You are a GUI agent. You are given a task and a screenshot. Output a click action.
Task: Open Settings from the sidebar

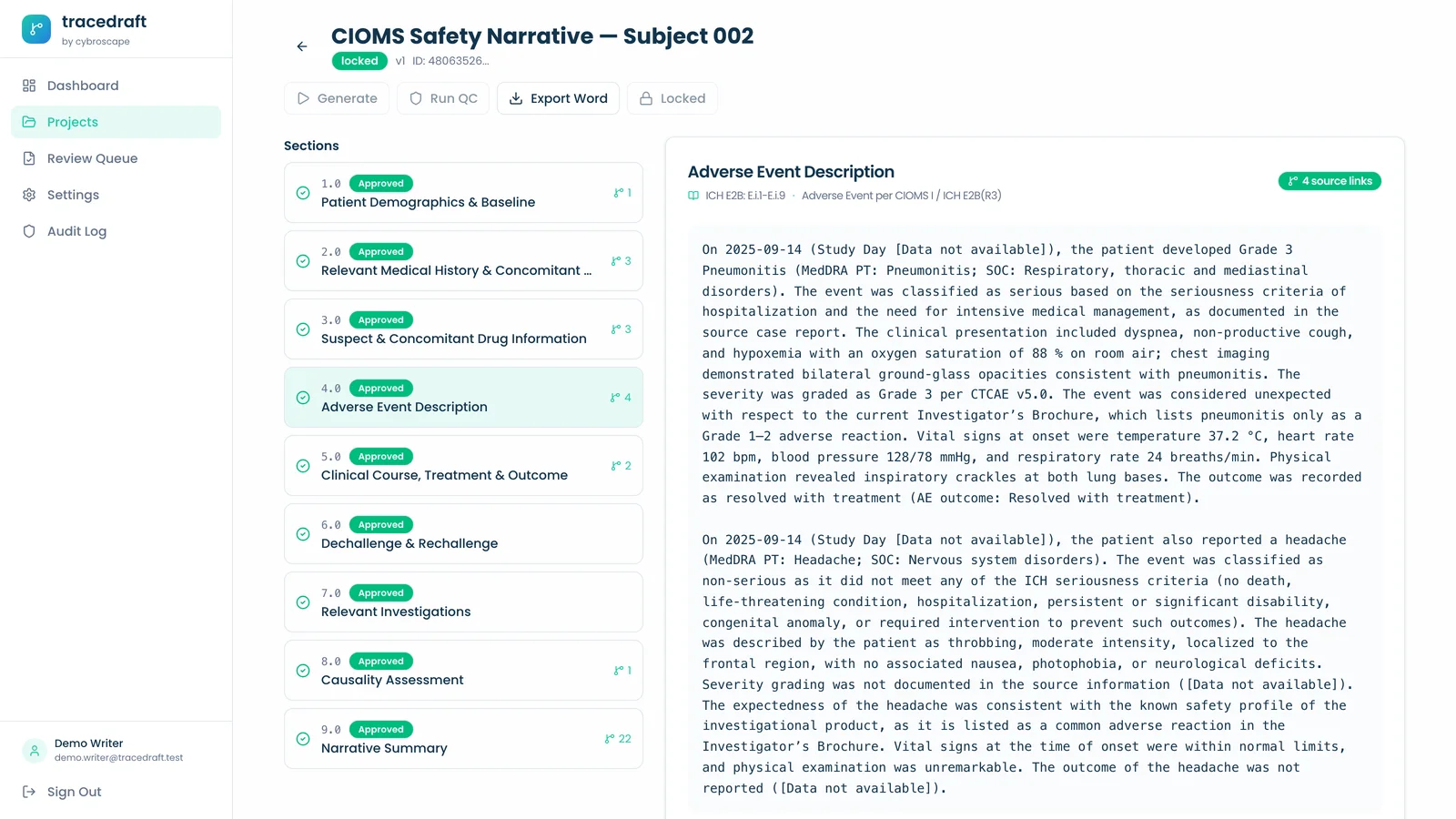point(116,195)
